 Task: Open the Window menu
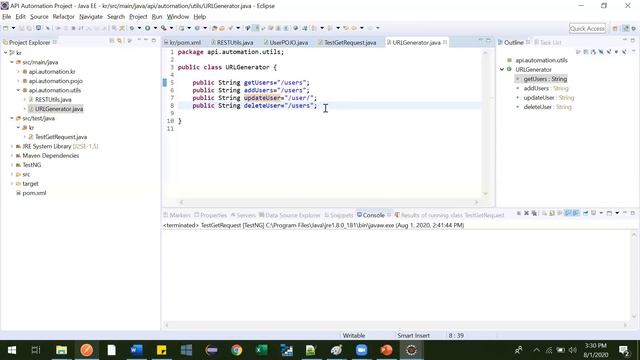[178, 17]
